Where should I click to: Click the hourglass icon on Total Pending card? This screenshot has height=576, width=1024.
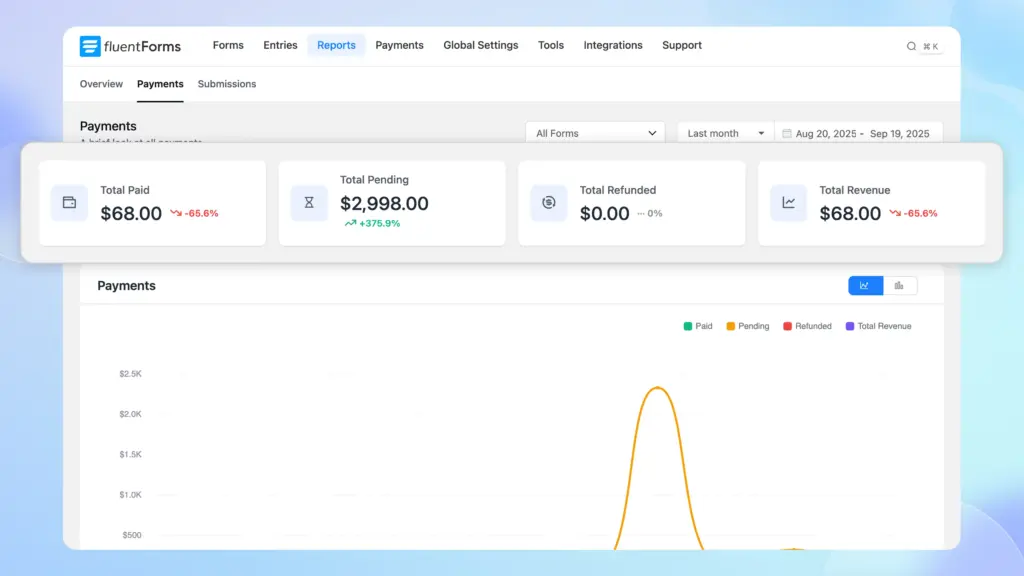click(309, 202)
